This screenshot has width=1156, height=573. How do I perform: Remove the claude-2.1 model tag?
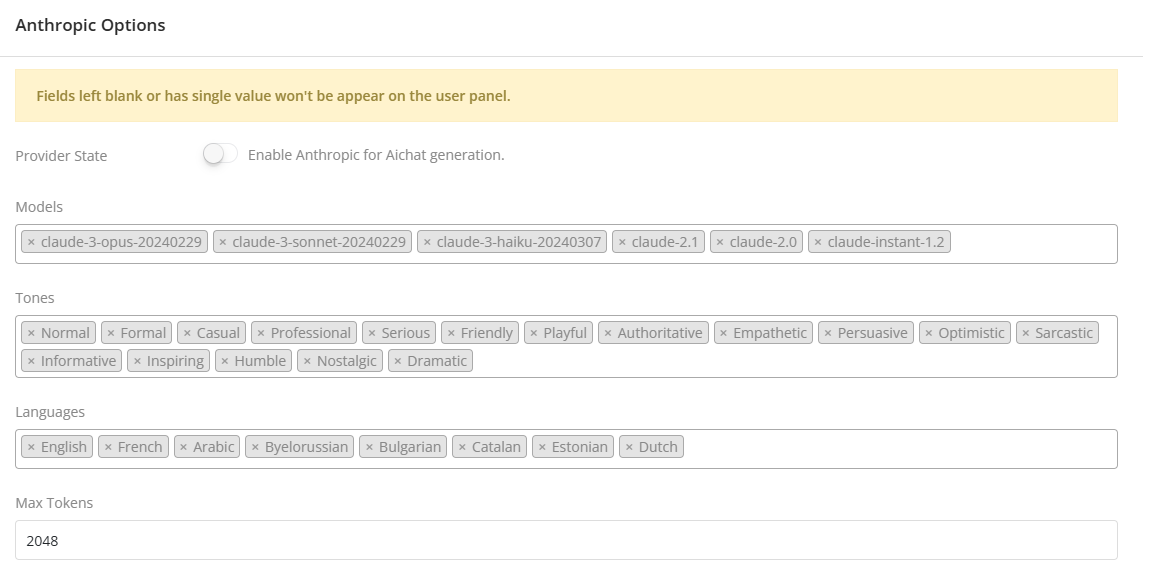[622, 242]
